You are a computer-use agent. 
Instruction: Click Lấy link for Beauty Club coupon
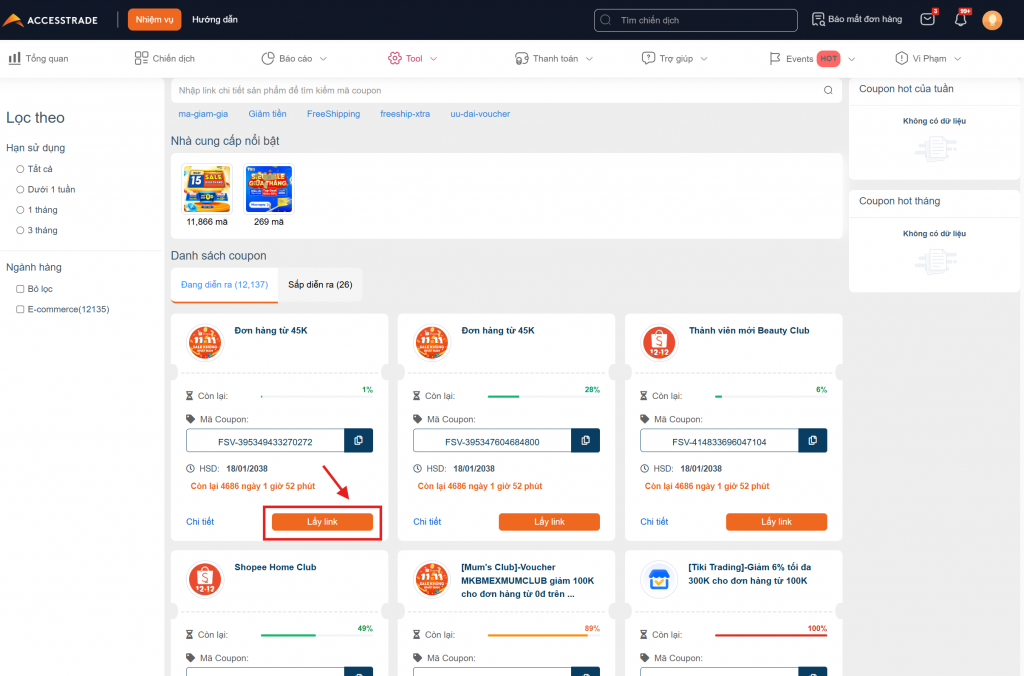click(x=776, y=522)
